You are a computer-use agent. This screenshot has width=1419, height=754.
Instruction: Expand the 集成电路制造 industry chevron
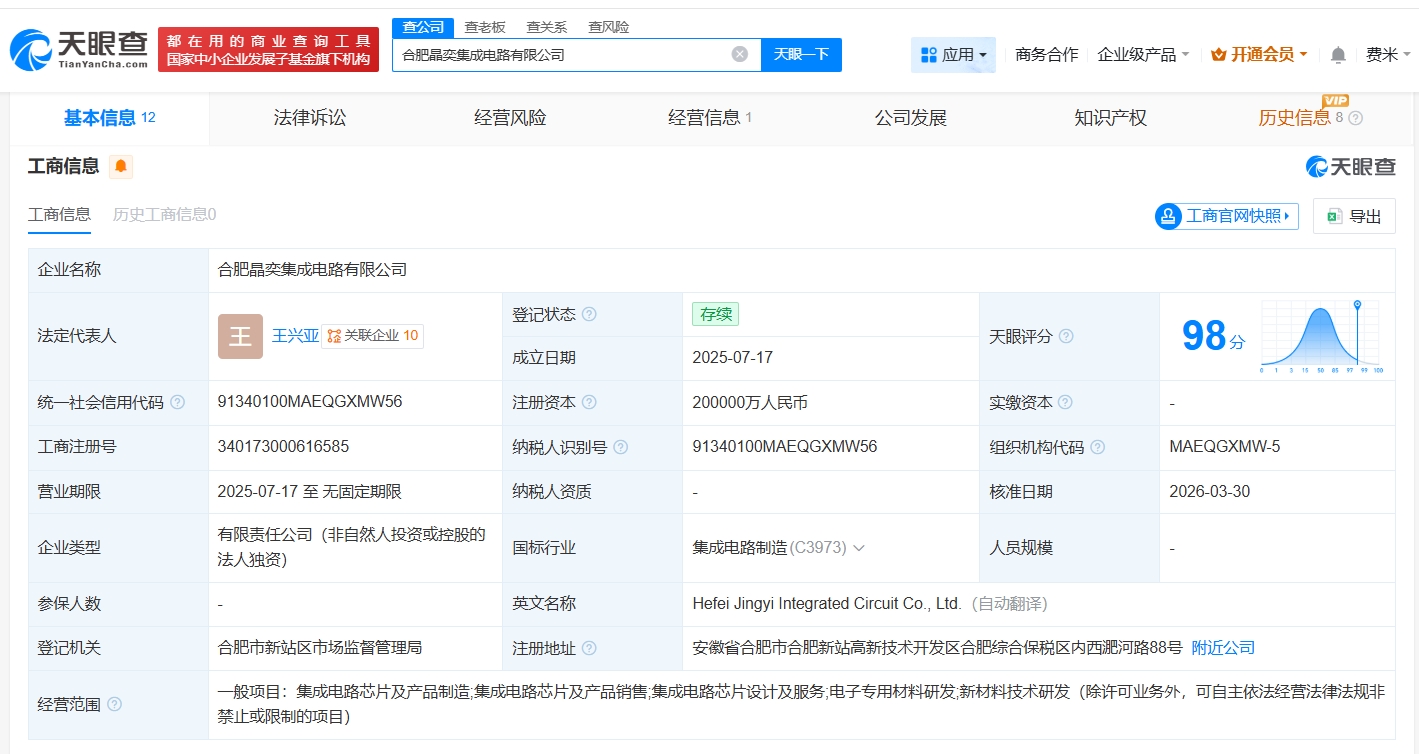coord(858,548)
